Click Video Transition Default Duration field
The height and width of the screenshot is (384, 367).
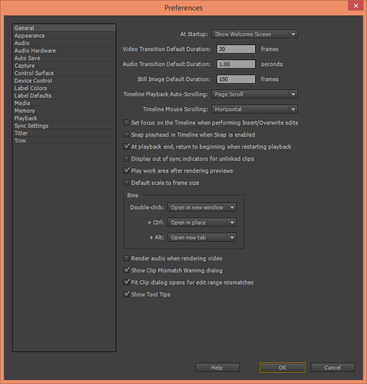tap(236, 49)
